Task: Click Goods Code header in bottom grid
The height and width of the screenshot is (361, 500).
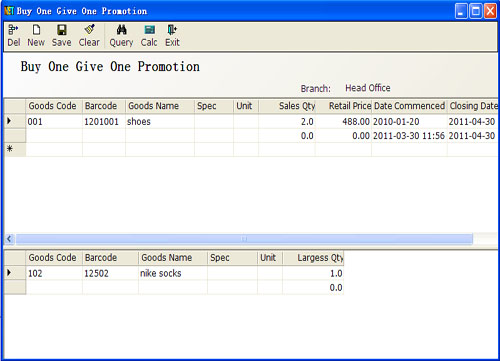Action: pos(54,258)
